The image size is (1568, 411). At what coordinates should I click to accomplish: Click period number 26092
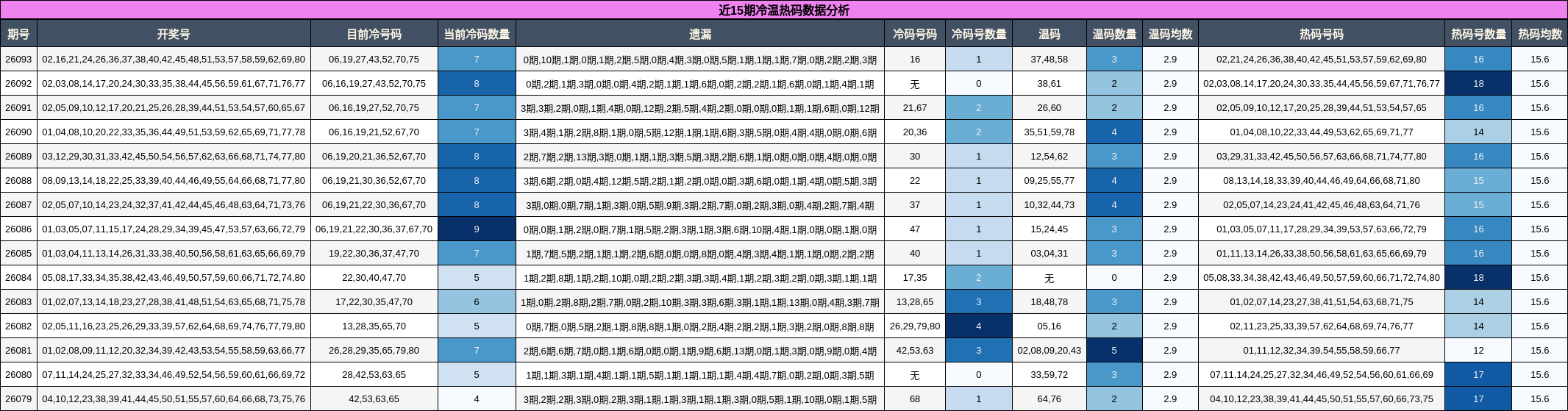[x=18, y=84]
